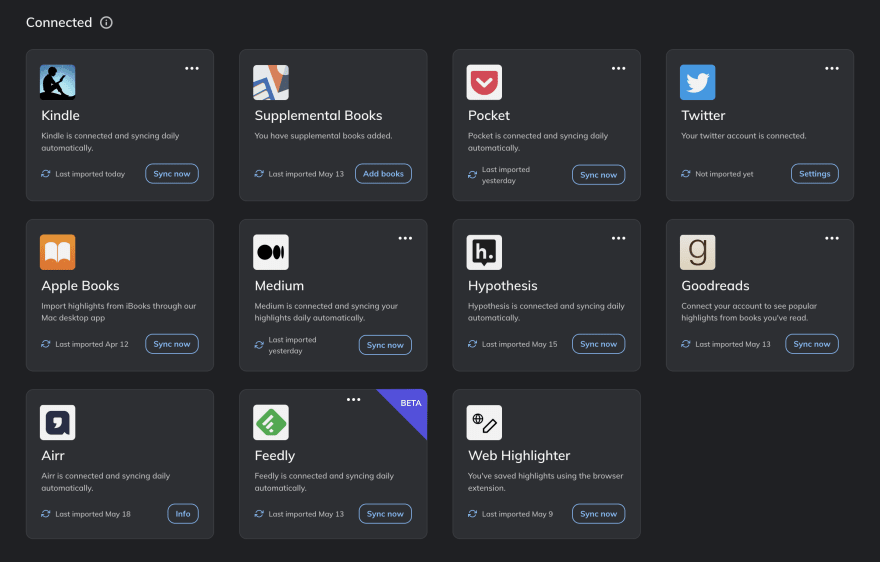Screen dimensions: 880x562
Task: Click the Airr Info button
Action: point(183,514)
